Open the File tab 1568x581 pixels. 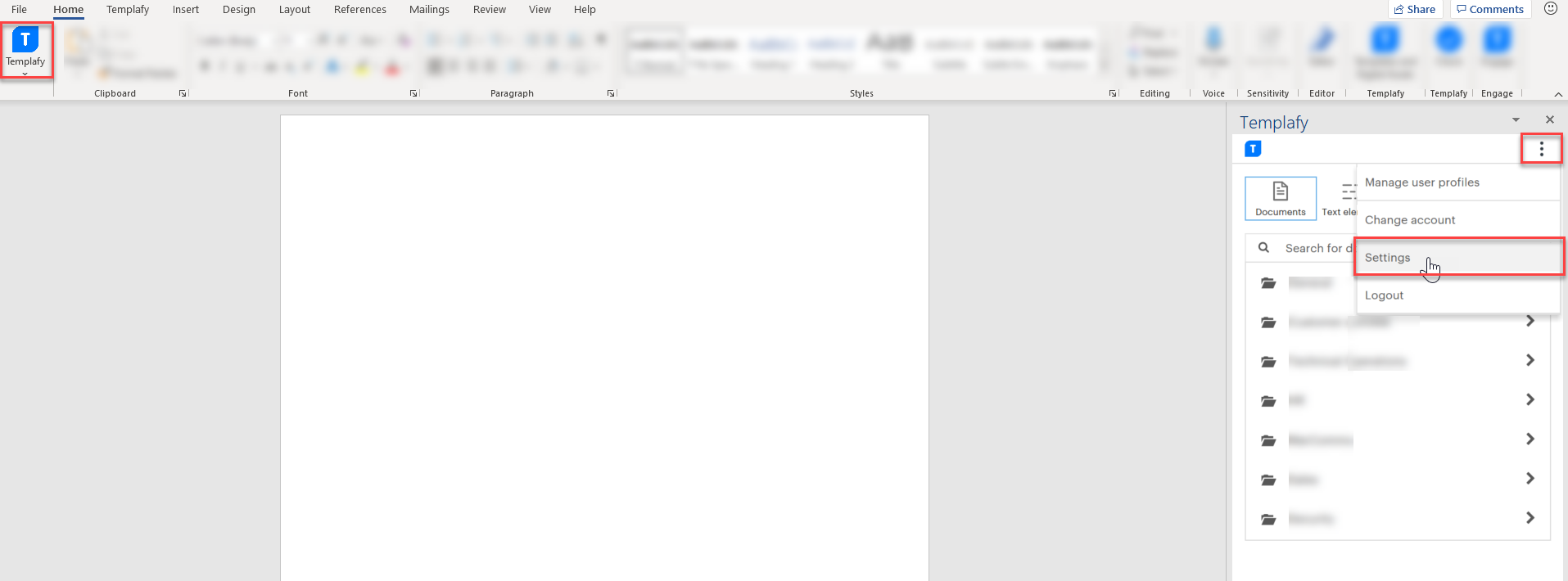pyautogui.click(x=19, y=10)
